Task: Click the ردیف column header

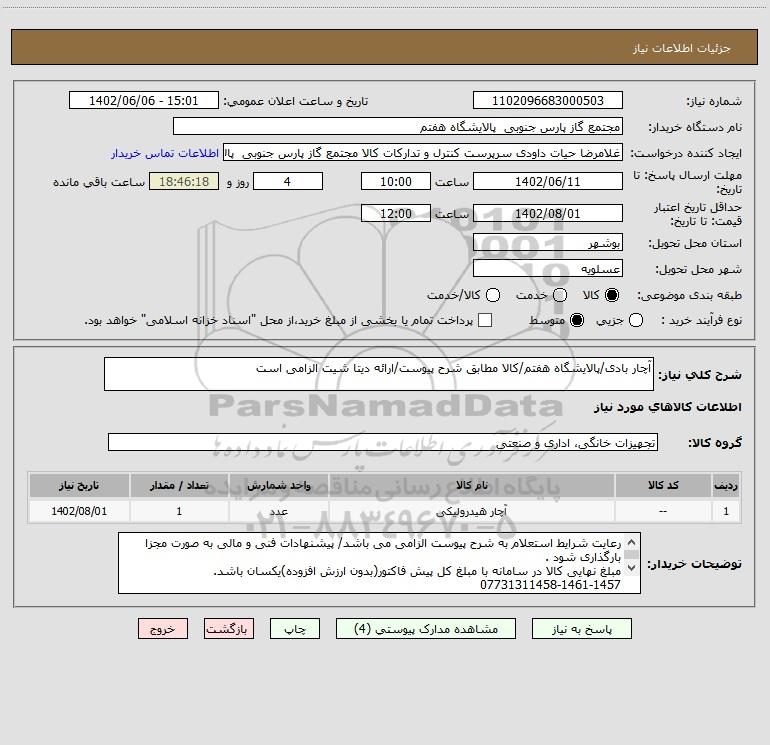Action: coord(726,485)
